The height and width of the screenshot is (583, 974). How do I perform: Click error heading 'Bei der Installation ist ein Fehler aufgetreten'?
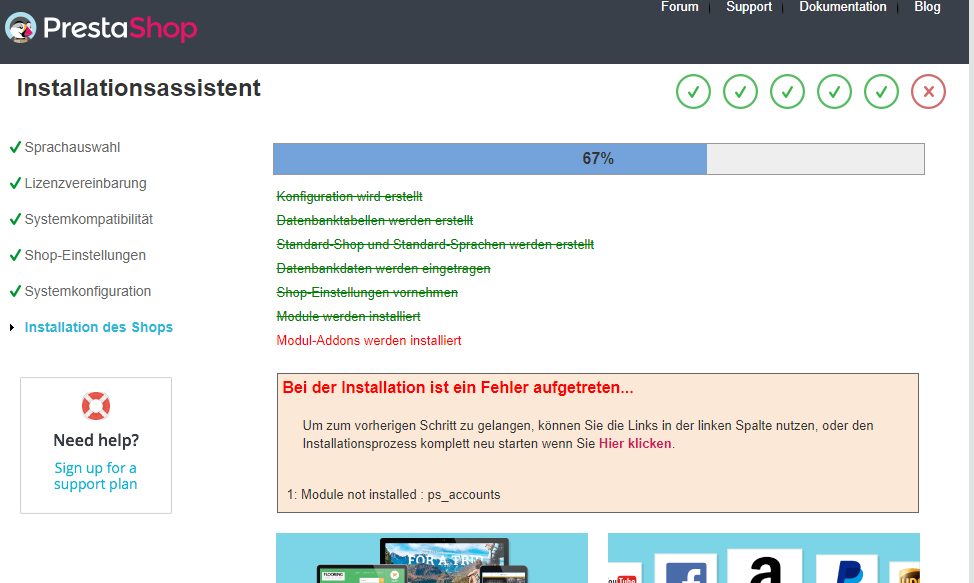point(458,387)
